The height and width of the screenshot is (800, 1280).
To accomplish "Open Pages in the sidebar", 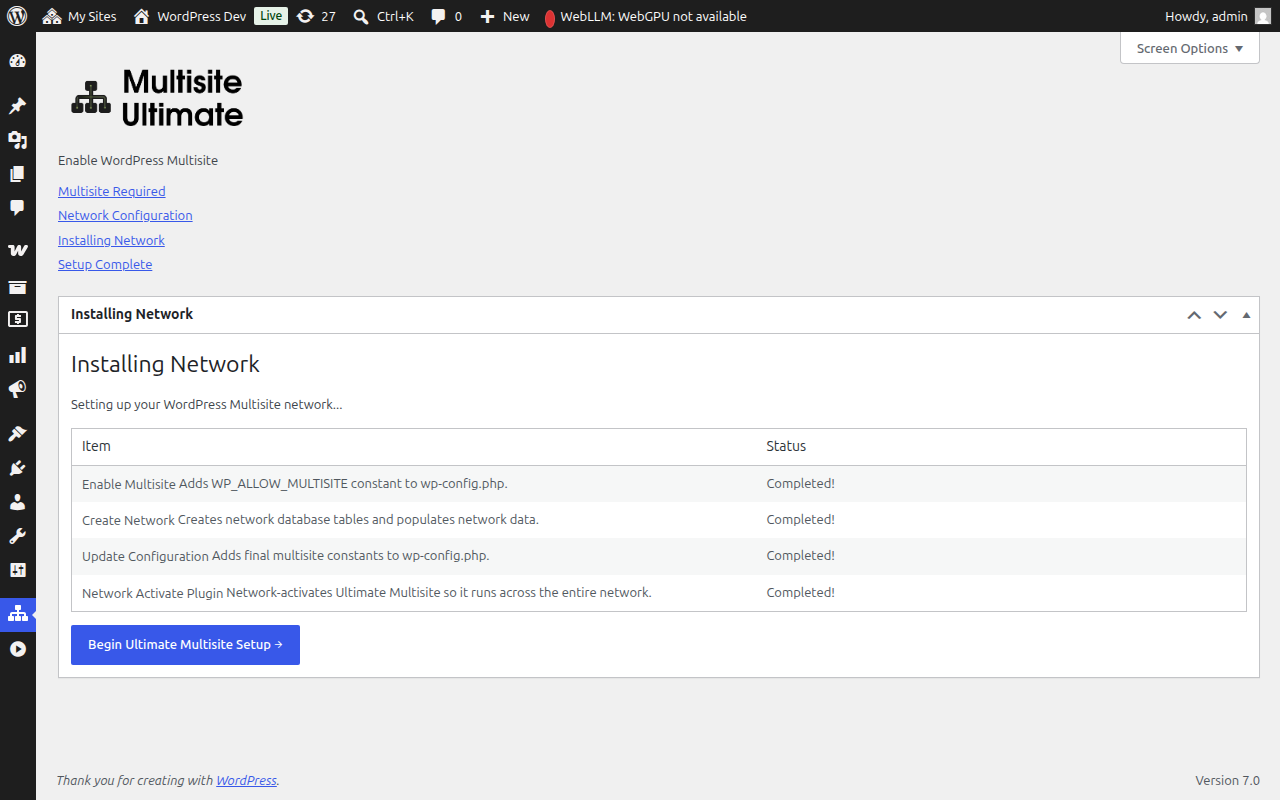I will tap(17, 174).
